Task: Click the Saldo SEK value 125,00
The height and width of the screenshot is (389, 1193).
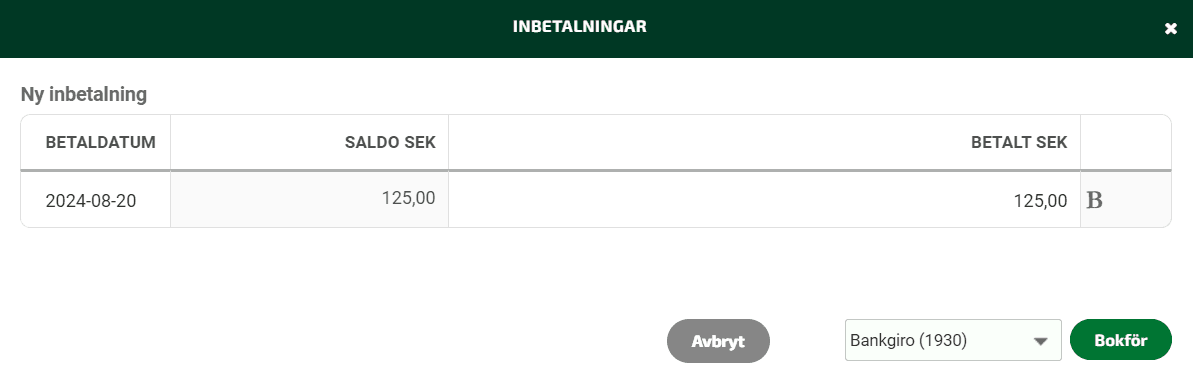Action: (408, 198)
